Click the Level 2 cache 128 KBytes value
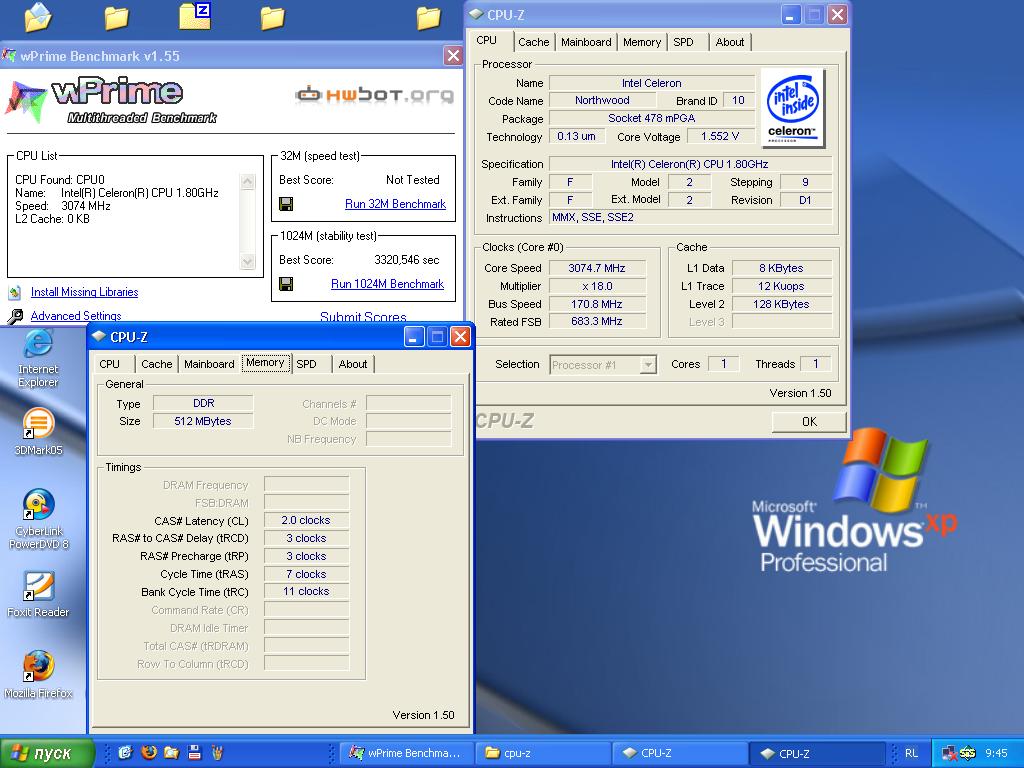 [781, 304]
